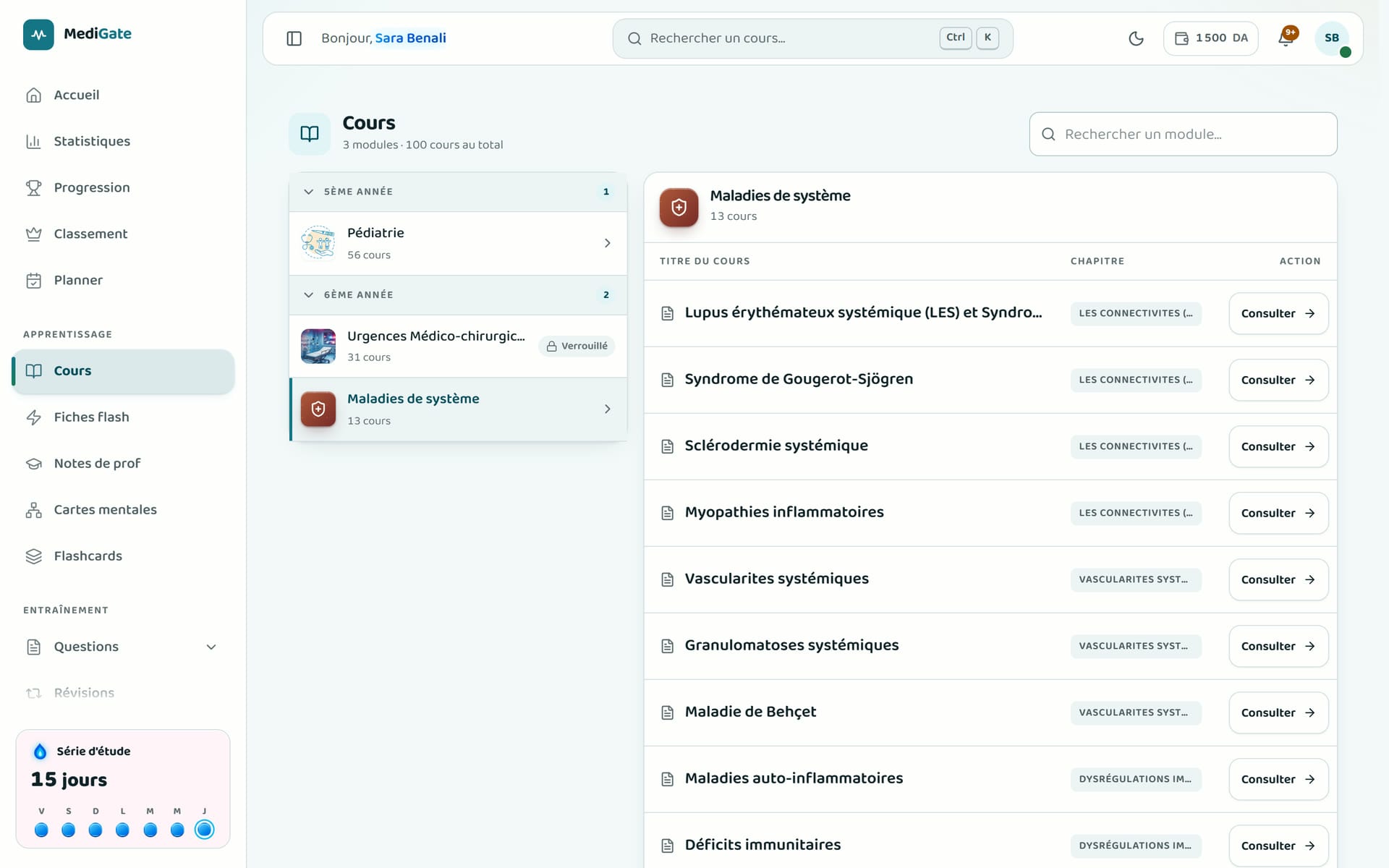The image size is (1389, 868).
Task: Expand the Questions submenu chevron
Action: [211, 647]
